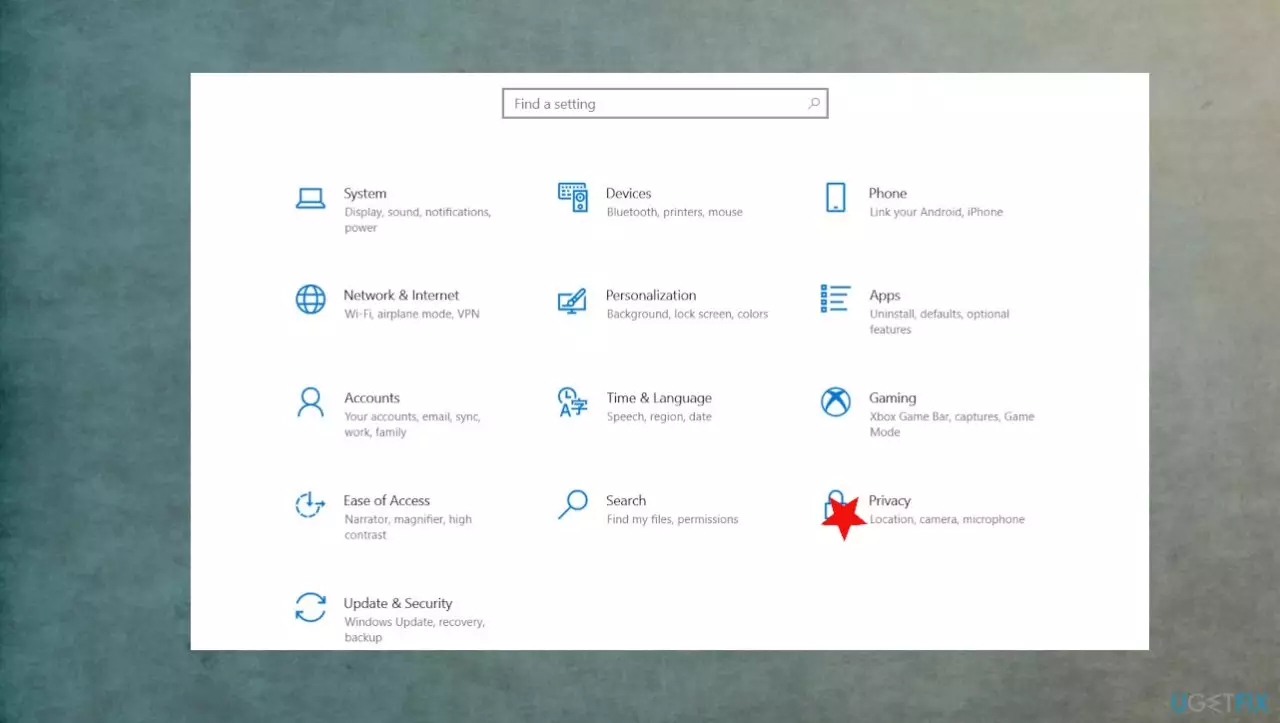Click 'Bluetooth, printers, mouse' description
This screenshot has width=1280, height=723.
pyautogui.click(x=675, y=212)
